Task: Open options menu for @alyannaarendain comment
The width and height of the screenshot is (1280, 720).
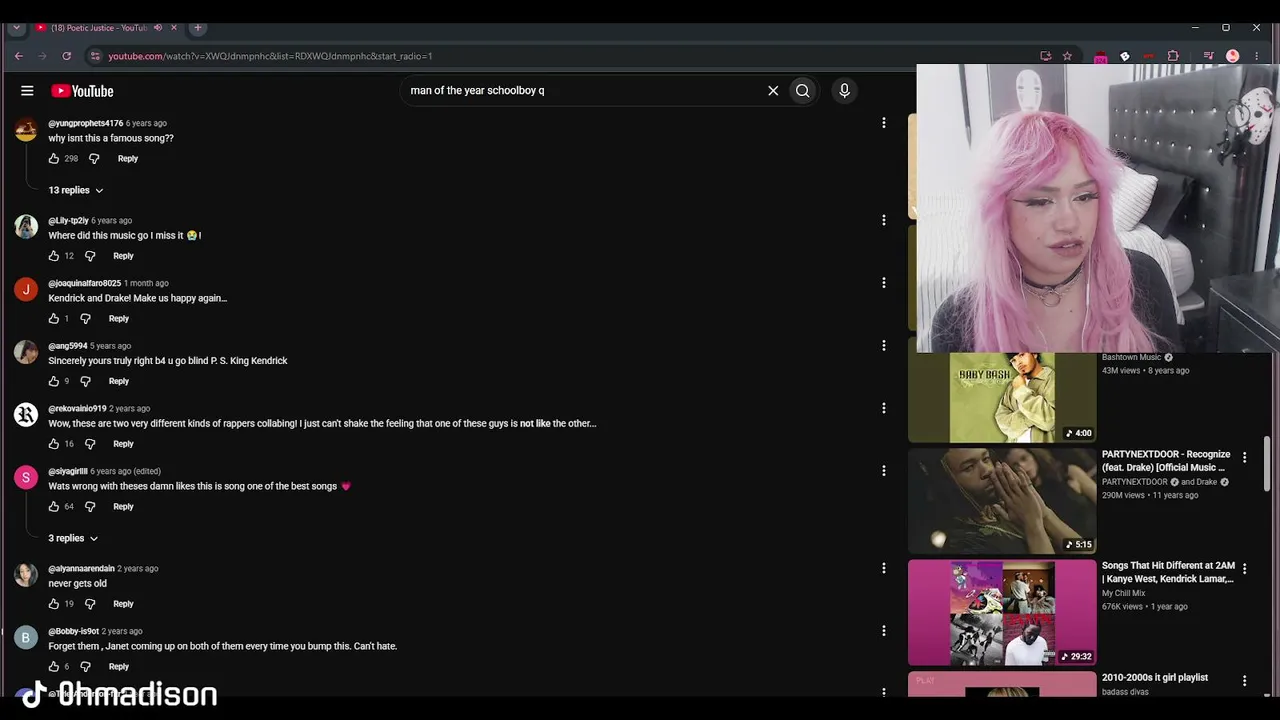Action: 883,568
